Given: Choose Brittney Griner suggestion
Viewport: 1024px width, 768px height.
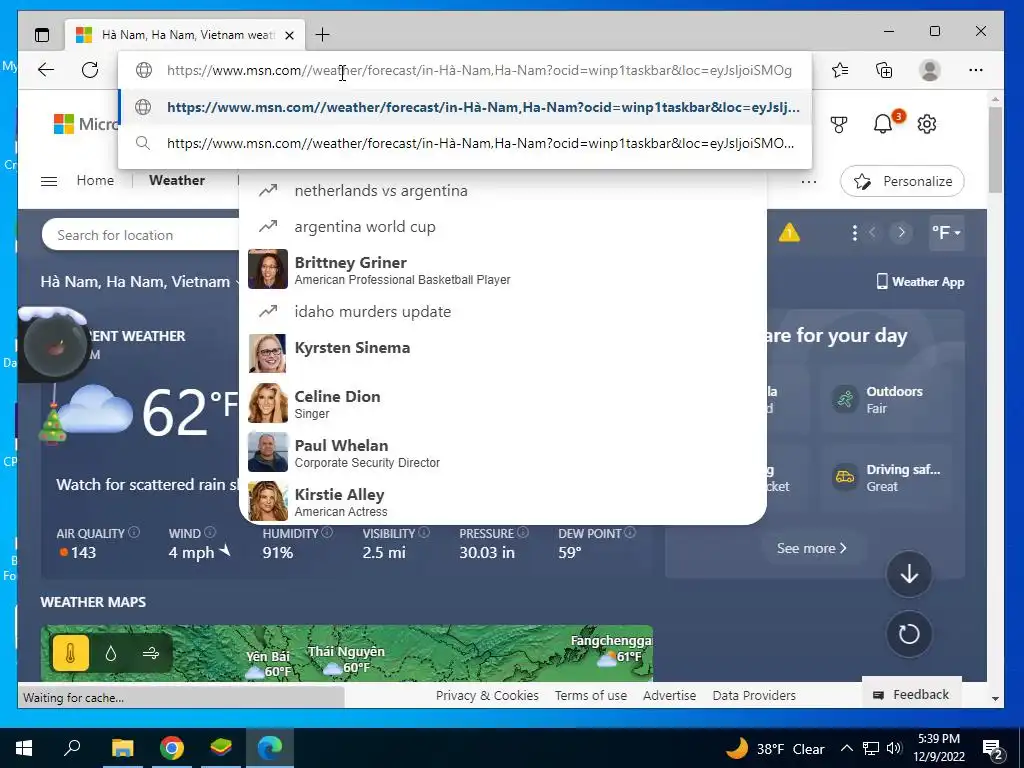Looking at the screenshot, I should coord(503,269).
